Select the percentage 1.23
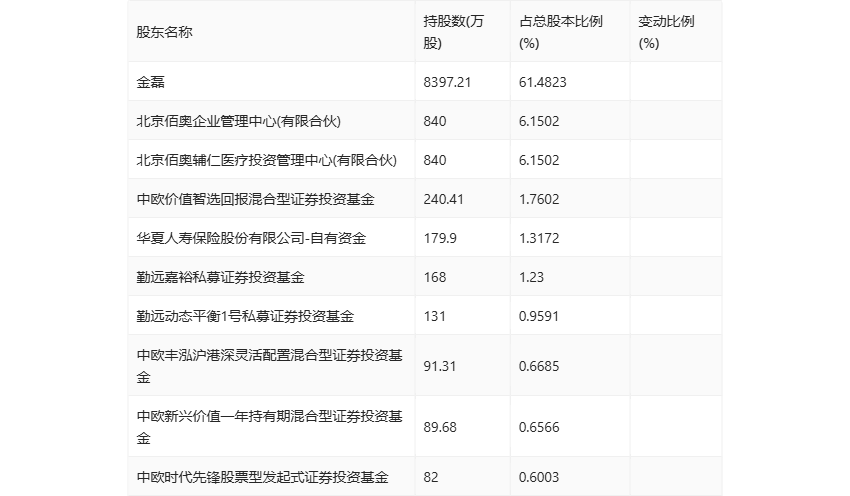 (531, 277)
